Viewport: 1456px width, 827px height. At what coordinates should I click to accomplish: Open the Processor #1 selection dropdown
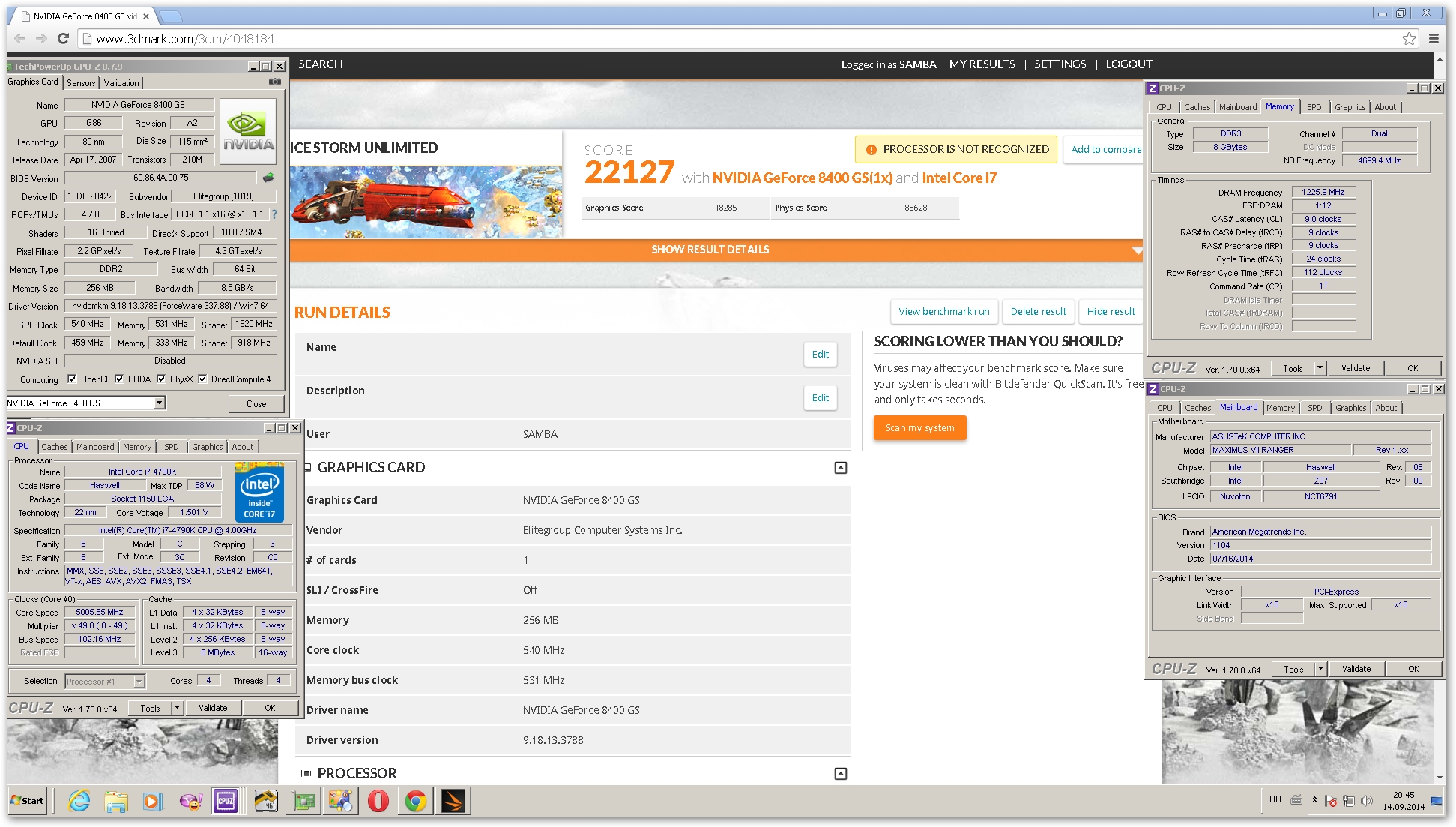[x=139, y=682]
